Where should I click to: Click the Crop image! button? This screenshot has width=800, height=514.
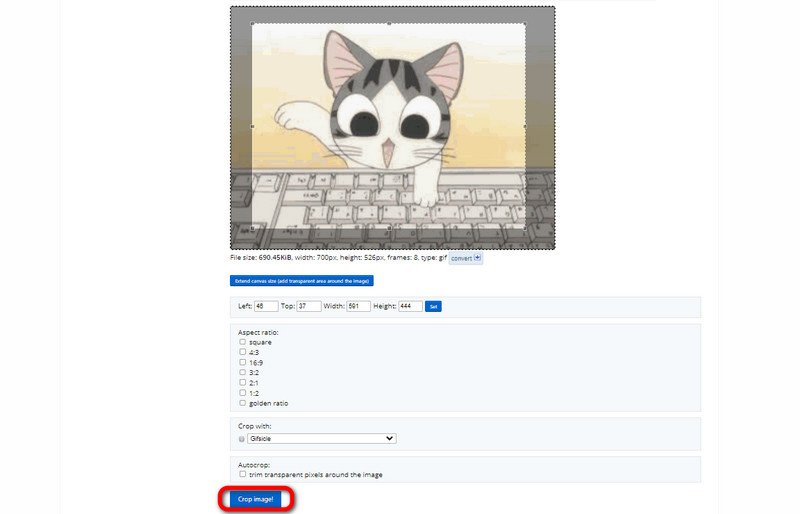click(255, 499)
